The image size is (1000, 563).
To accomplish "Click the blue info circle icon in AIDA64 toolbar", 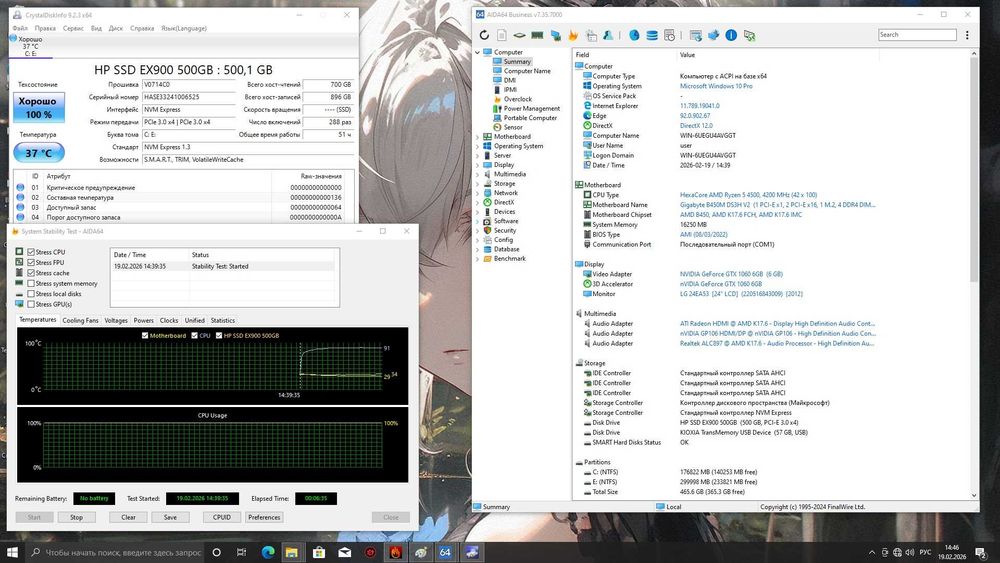I will (x=731, y=35).
